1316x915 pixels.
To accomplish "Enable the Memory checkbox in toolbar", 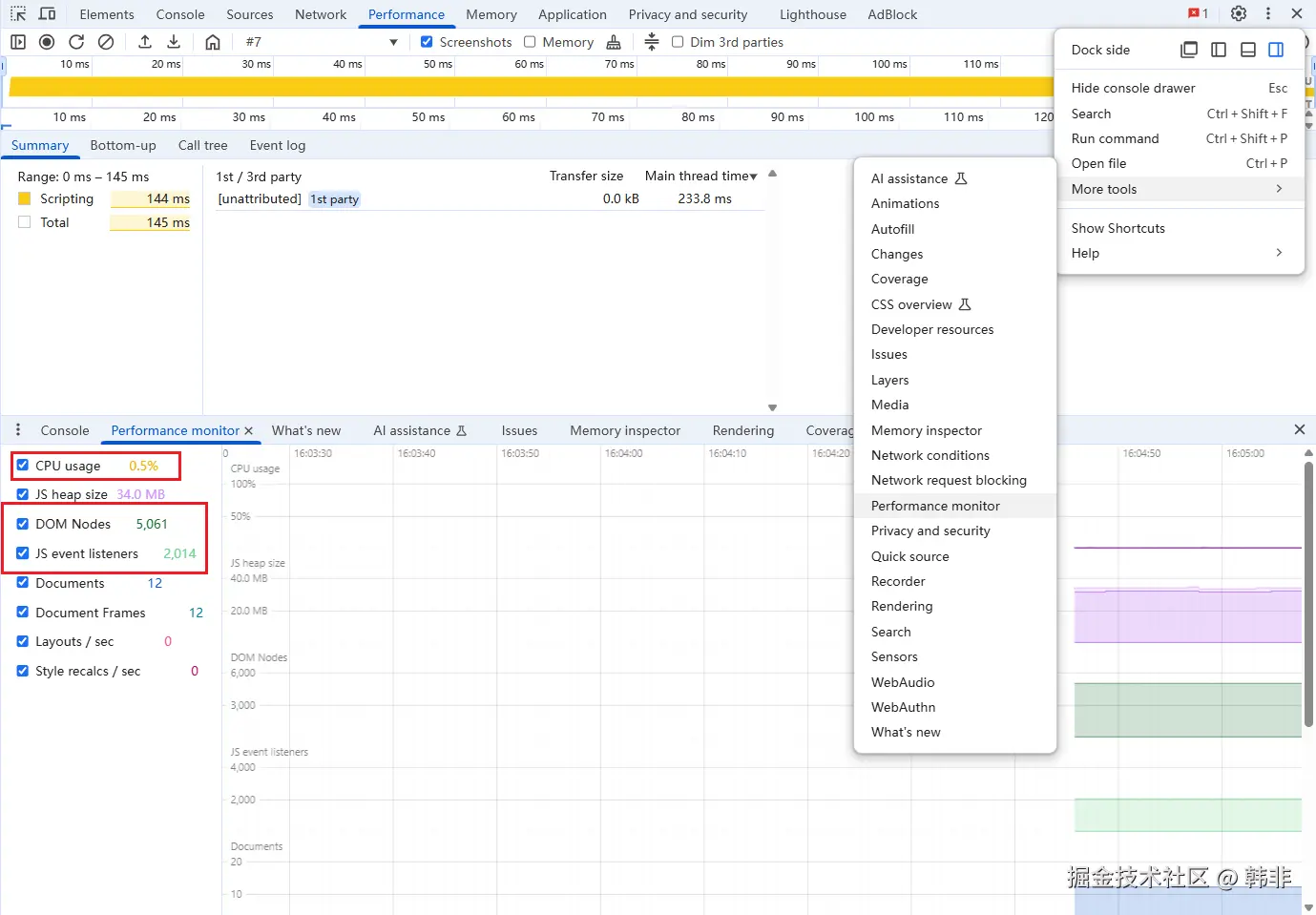I will pos(530,42).
